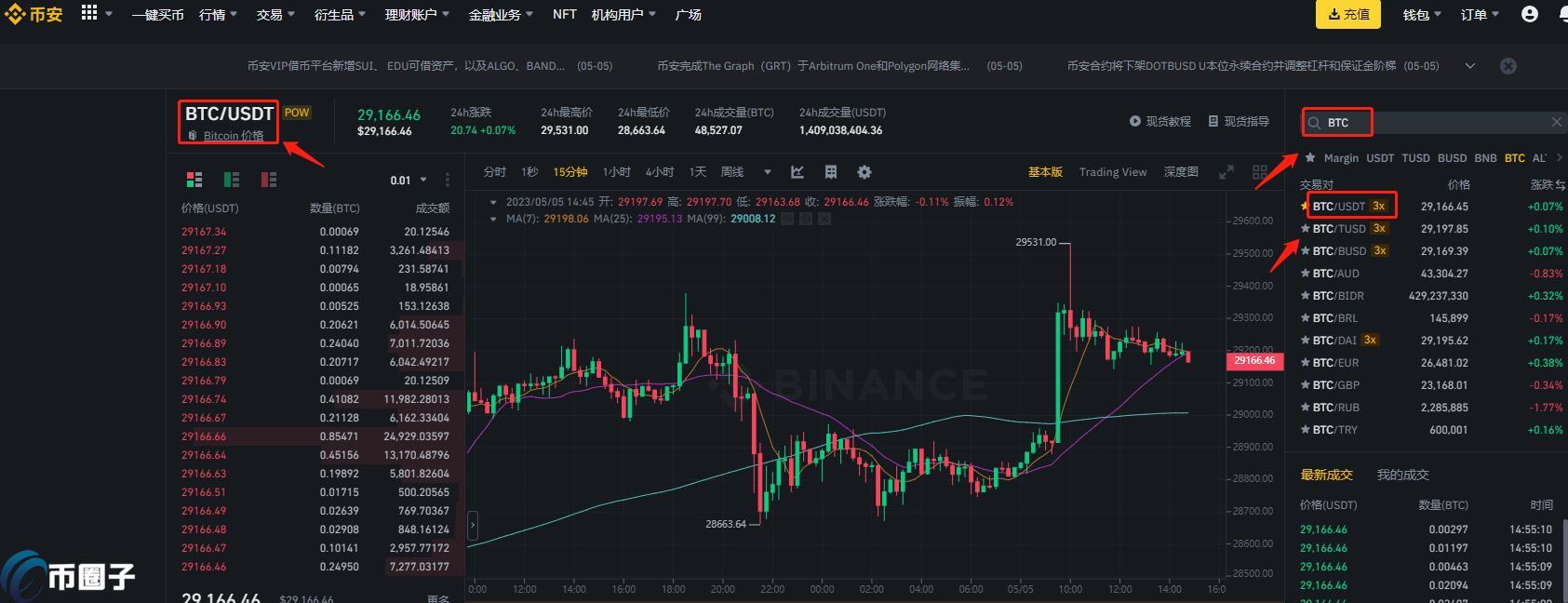Click the Binance 币安 logo
This screenshot has width=1568, height=603.
pyautogui.click(x=34, y=14)
